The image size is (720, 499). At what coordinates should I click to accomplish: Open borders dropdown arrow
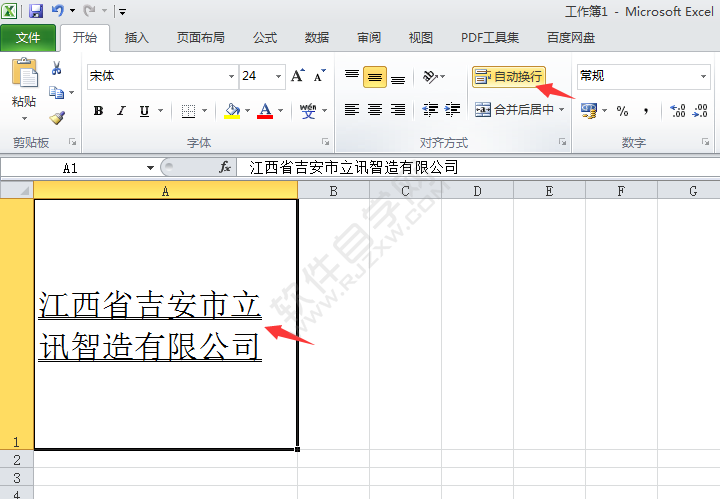tap(204, 111)
